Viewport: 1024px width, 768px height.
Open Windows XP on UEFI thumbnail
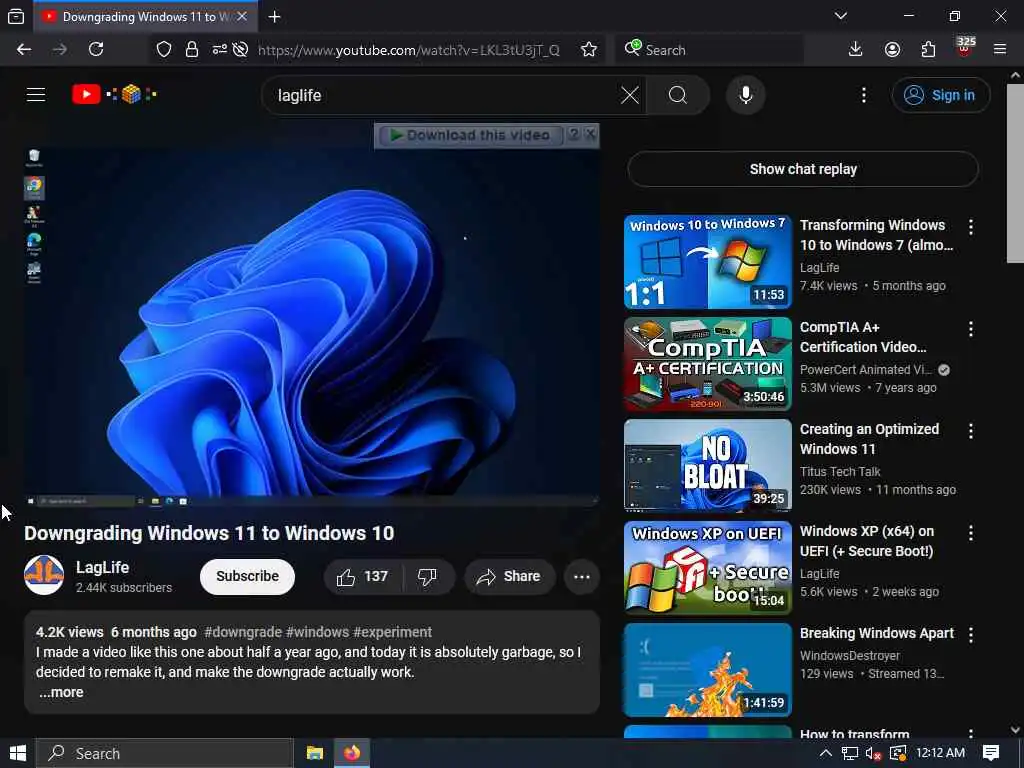click(x=707, y=568)
